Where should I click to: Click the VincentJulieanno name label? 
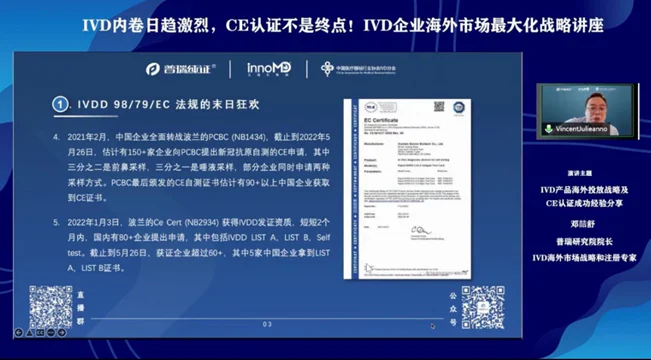(x=581, y=129)
